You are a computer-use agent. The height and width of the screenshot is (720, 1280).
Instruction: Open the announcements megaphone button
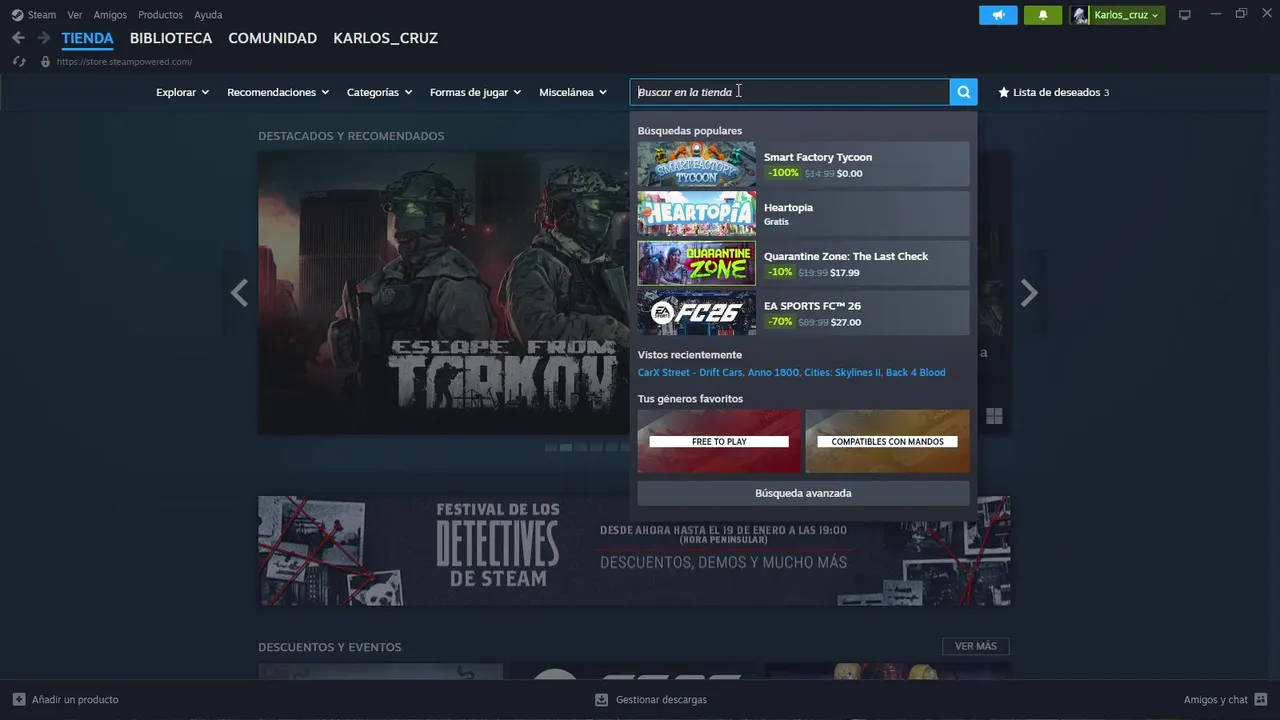pos(998,15)
